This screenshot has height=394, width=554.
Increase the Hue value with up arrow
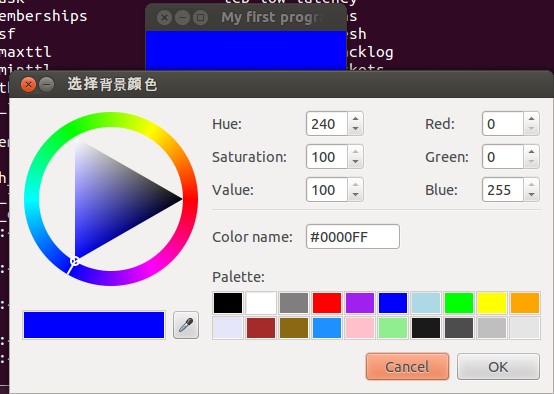[355, 118]
